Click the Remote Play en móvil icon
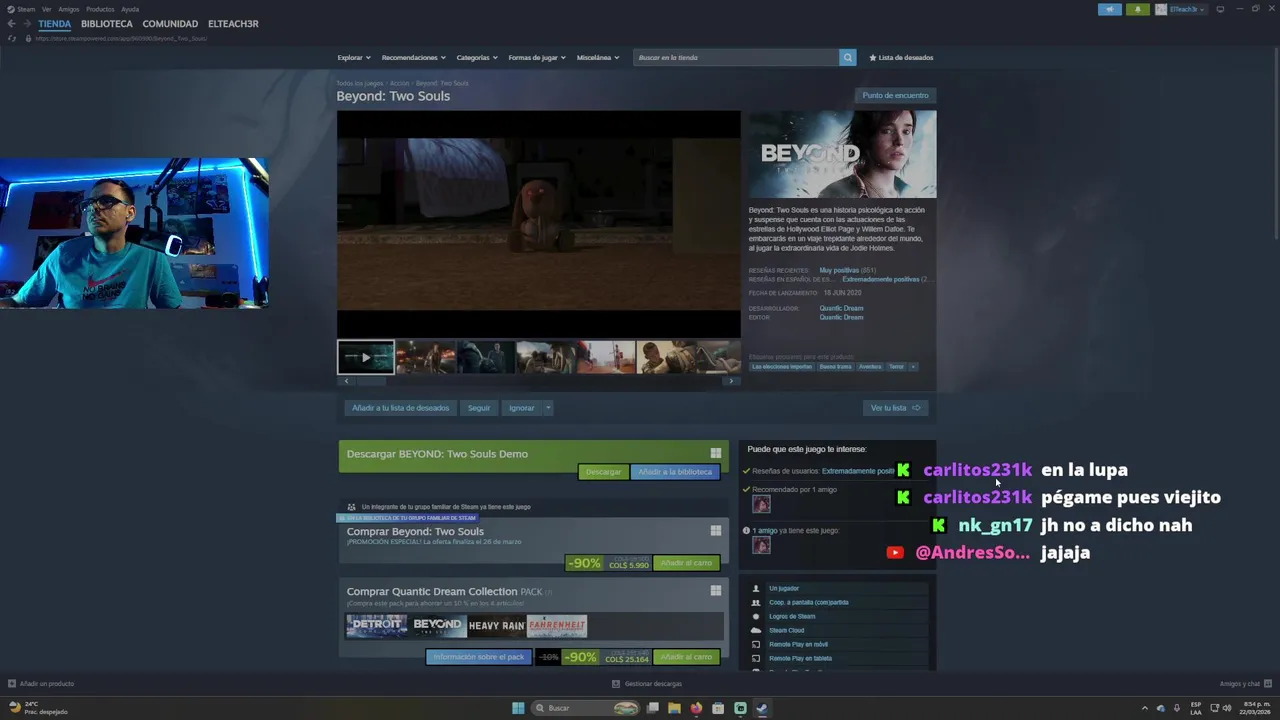 pyautogui.click(x=756, y=644)
